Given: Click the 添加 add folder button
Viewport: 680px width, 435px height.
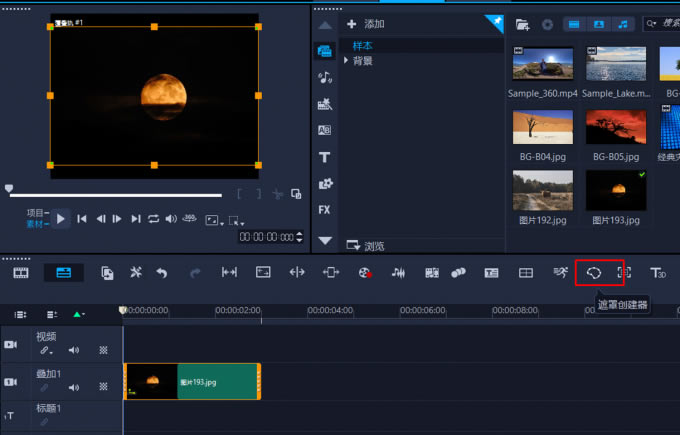Looking at the screenshot, I should pyautogui.click(x=364, y=23).
